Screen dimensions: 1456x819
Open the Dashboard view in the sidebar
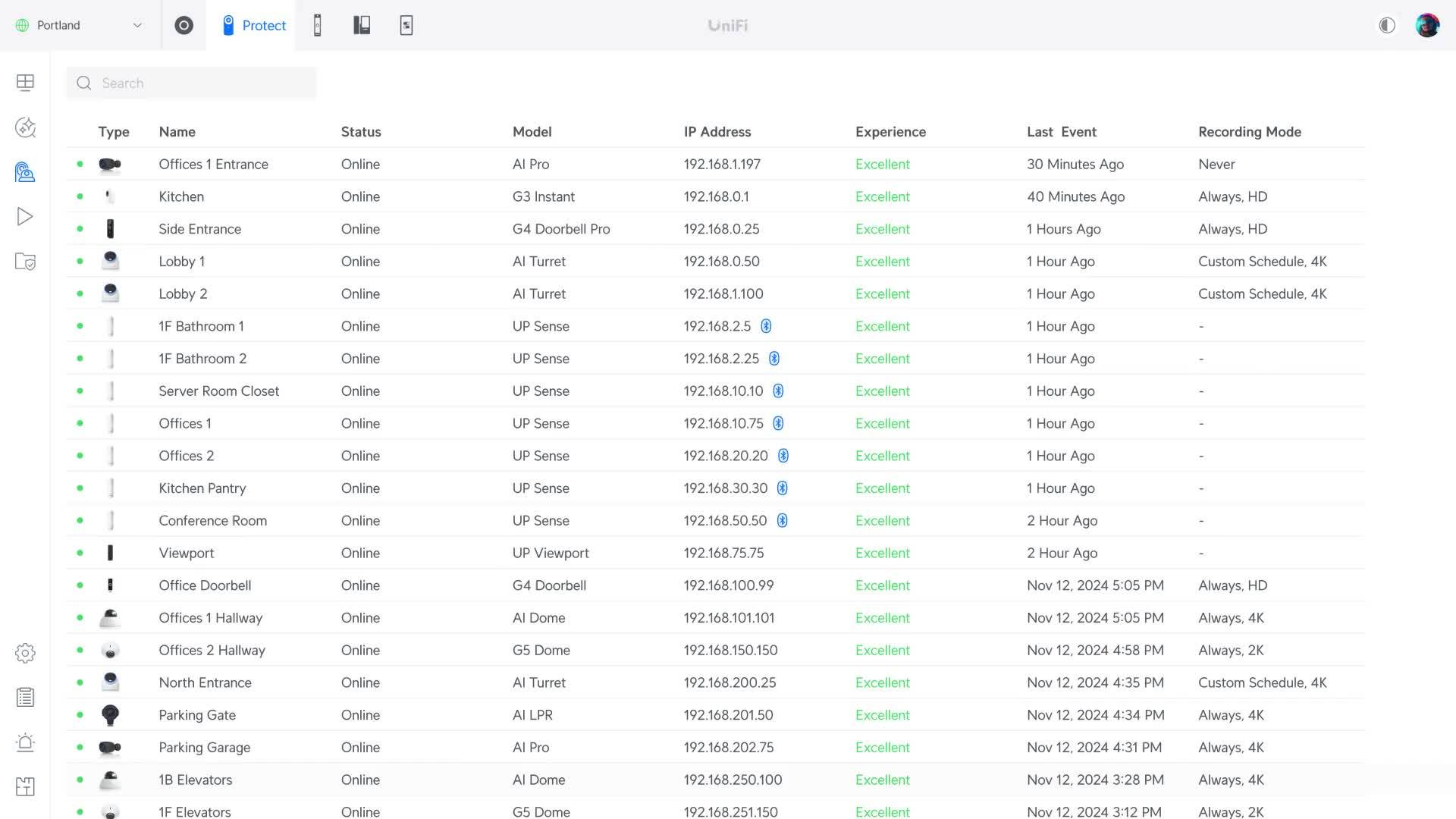[x=25, y=82]
